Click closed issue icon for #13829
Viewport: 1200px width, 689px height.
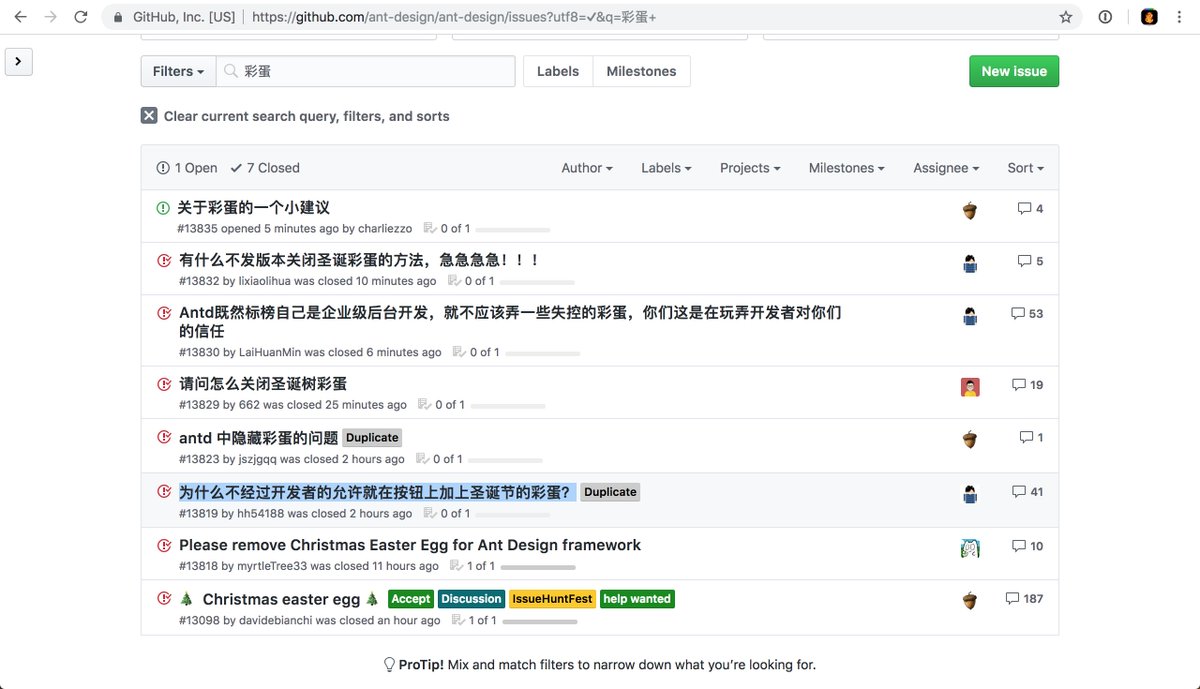click(164, 384)
